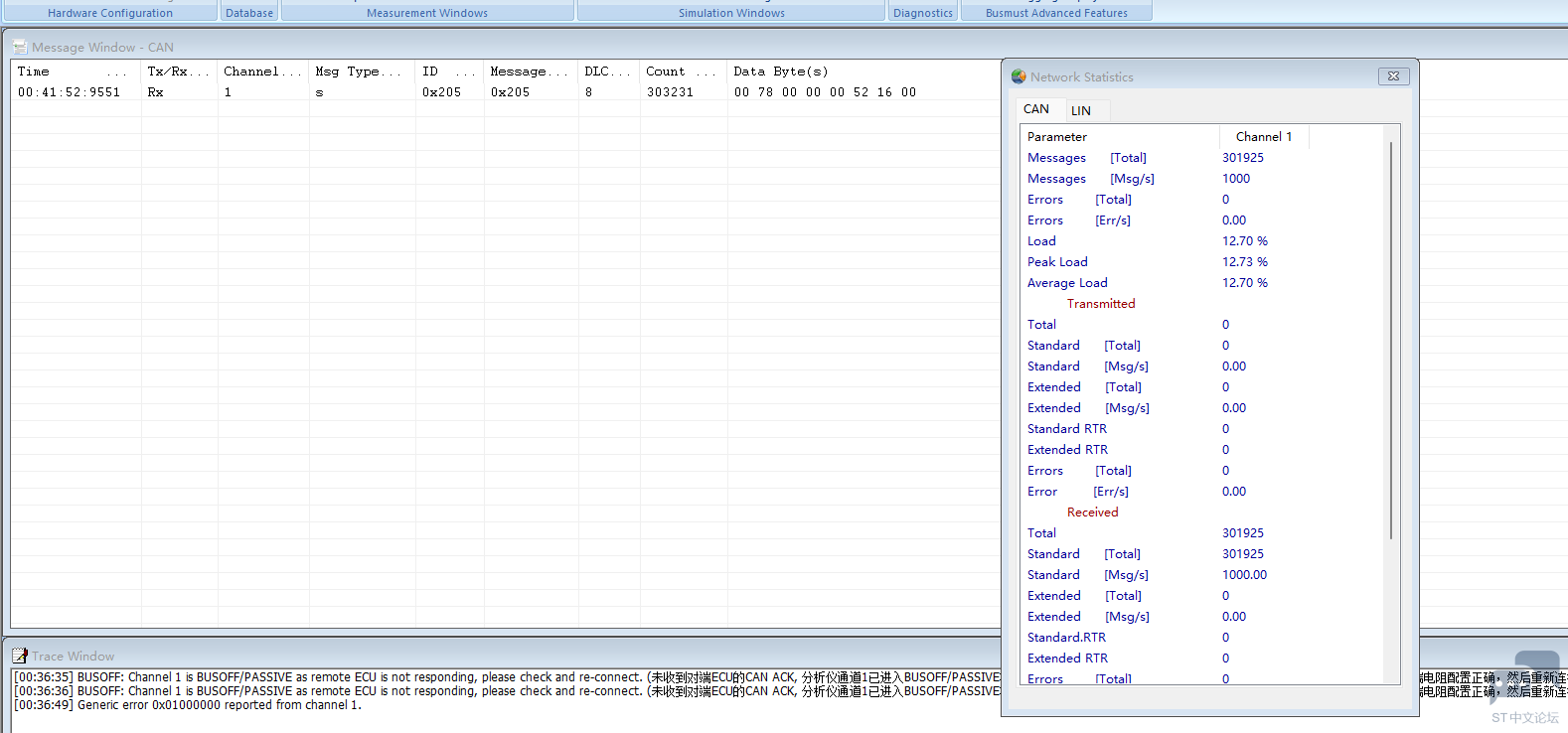Click the Count column header
The width and height of the screenshot is (1568, 733).
(683, 72)
